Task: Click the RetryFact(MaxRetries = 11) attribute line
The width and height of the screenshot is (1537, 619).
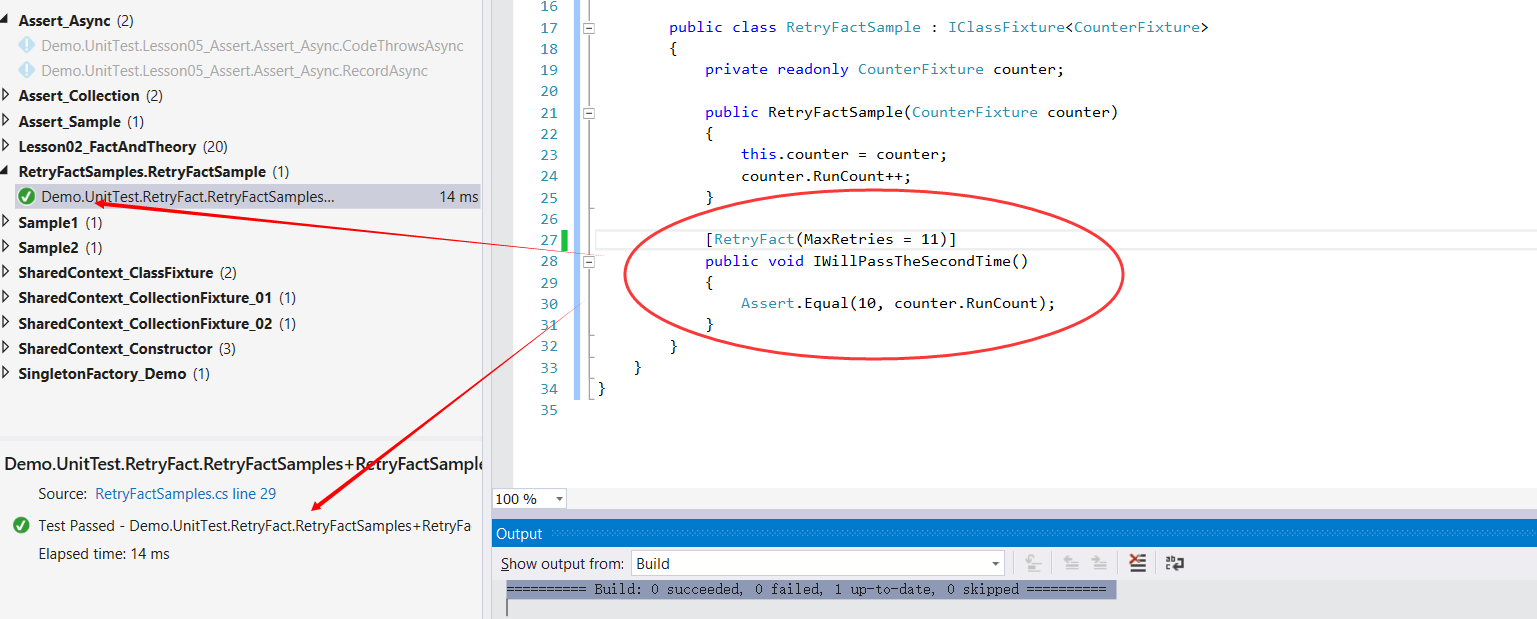Action: click(831, 240)
